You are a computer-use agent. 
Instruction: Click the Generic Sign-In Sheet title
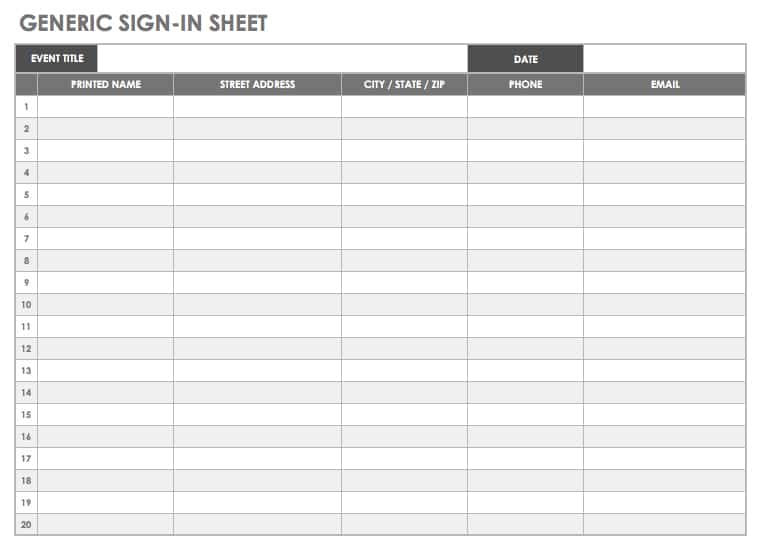pyautogui.click(x=144, y=23)
